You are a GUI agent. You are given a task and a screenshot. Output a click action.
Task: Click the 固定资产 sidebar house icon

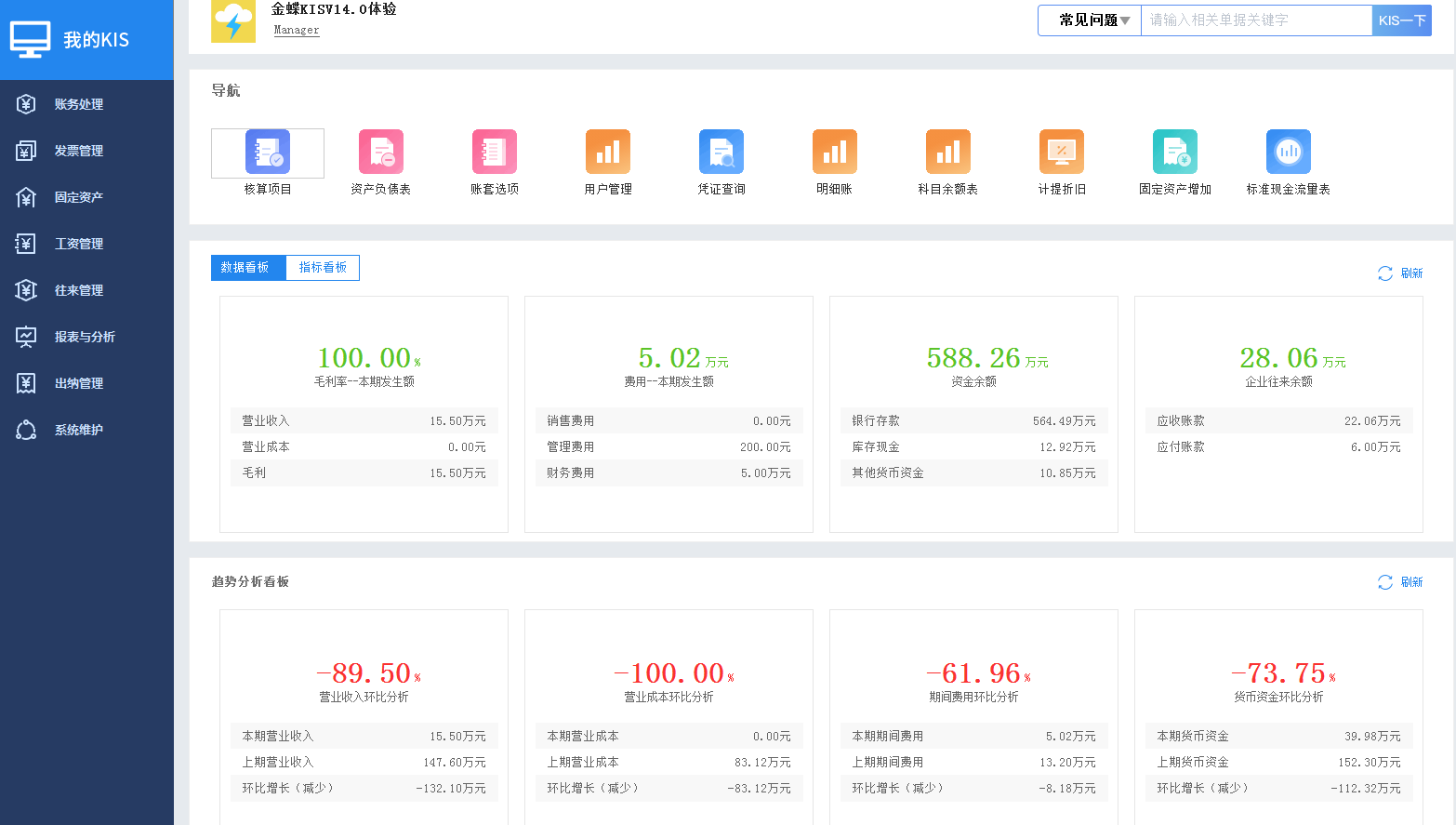(26, 197)
